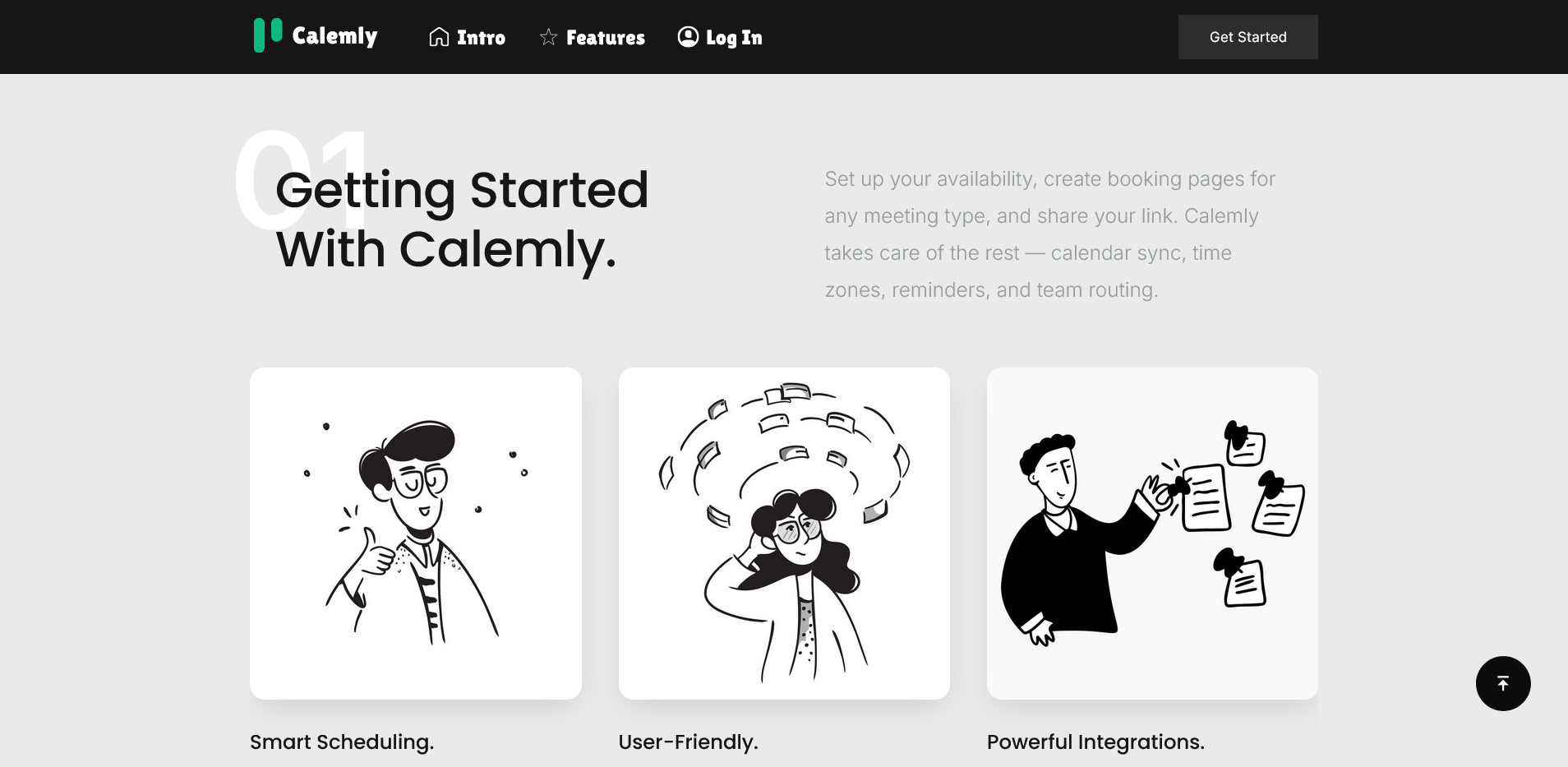1568x767 pixels.
Task: Click the star icon next to Features
Action: click(547, 36)
